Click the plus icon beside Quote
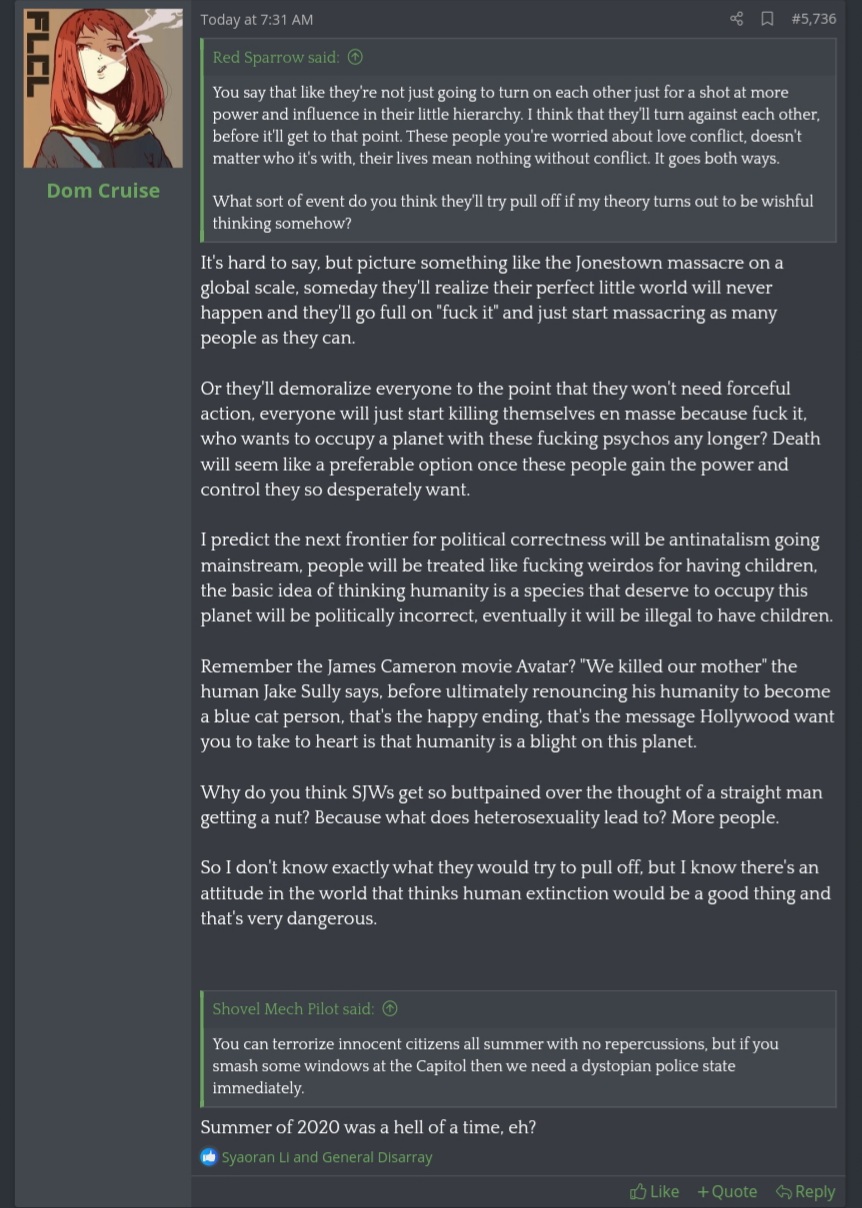Image resolution: width=862 pixels, height=1208 pixels. (703, 1191)
